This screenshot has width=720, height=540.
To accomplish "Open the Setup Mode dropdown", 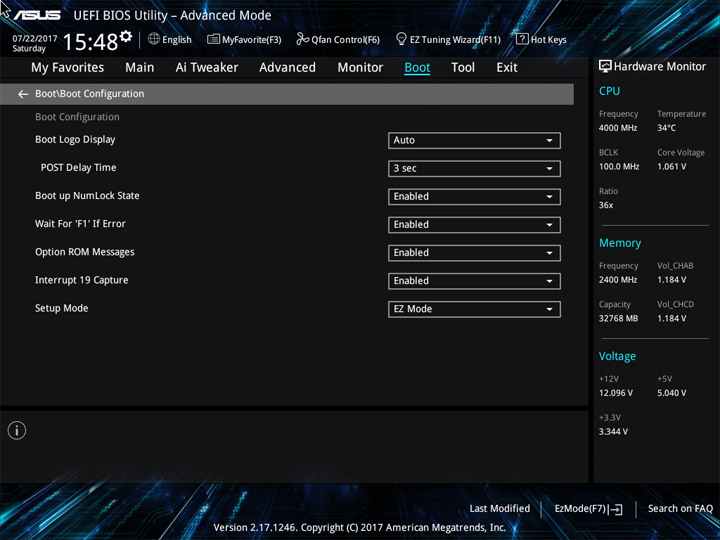I will (x=474, y=309).
